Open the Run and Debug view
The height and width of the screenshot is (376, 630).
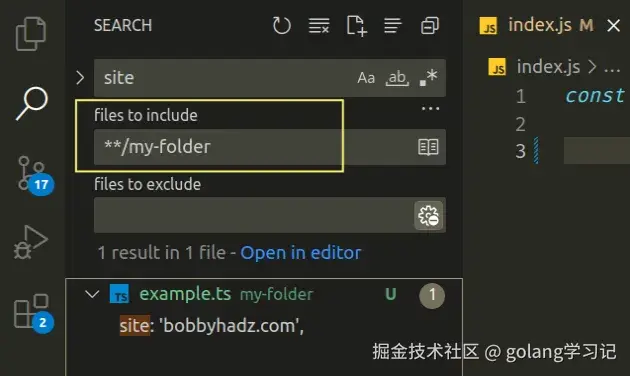coord(31,243)
